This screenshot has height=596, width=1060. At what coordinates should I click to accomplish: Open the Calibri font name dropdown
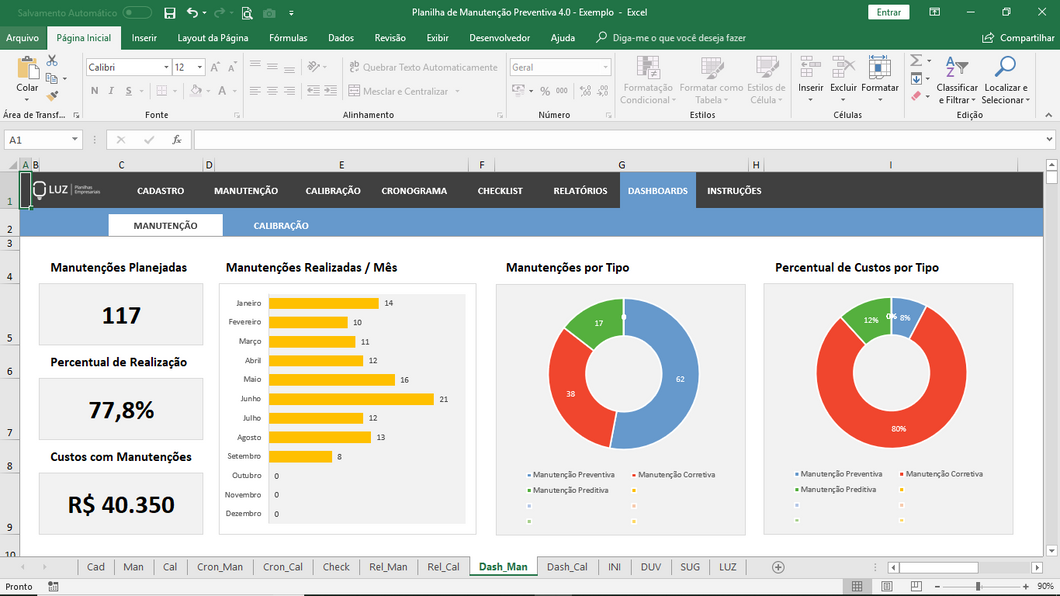(166, 67)
